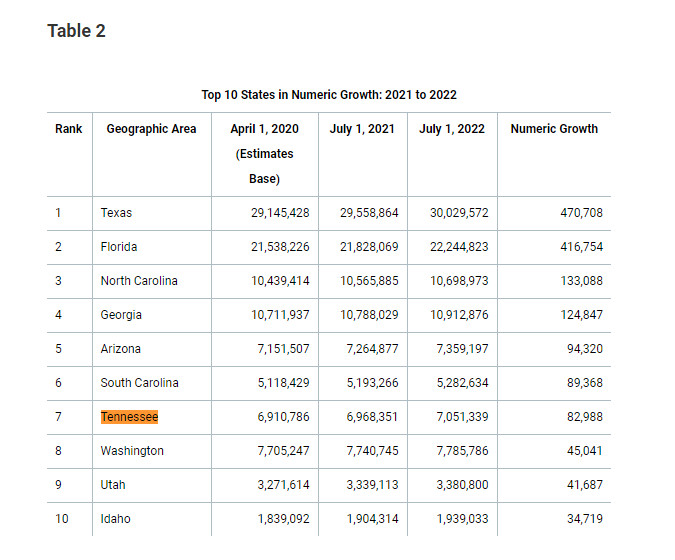Click the table title about Numeric Growth 2021 to 2022

tap(329, 95)
